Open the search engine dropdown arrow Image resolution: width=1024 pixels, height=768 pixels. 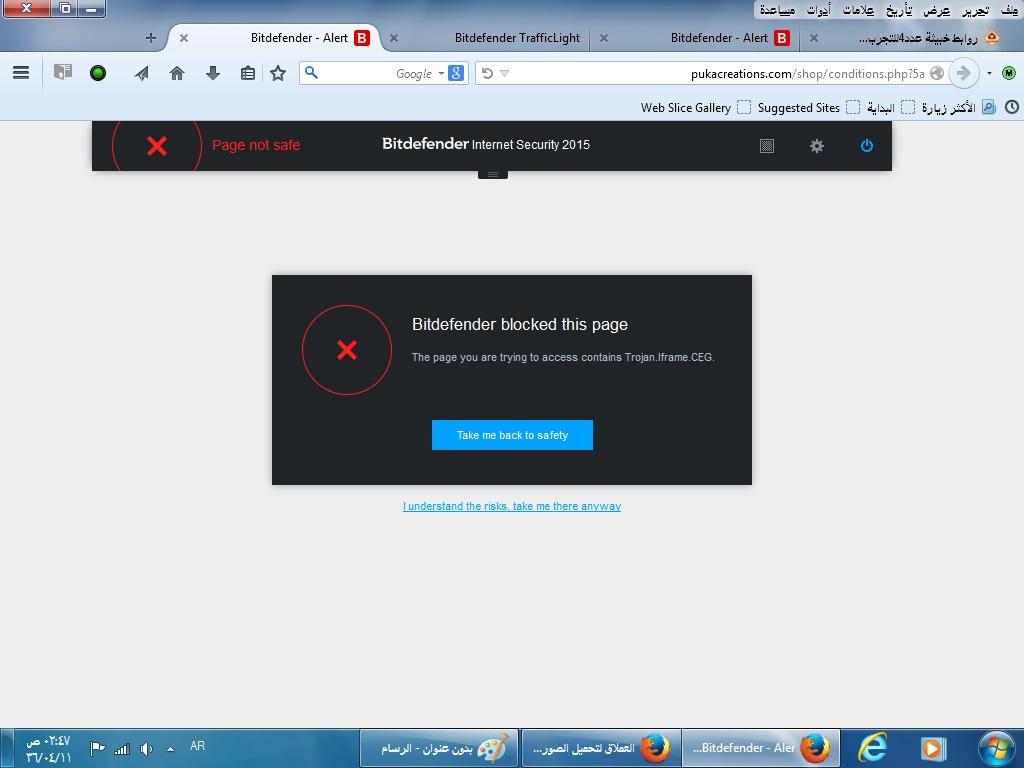441,73
